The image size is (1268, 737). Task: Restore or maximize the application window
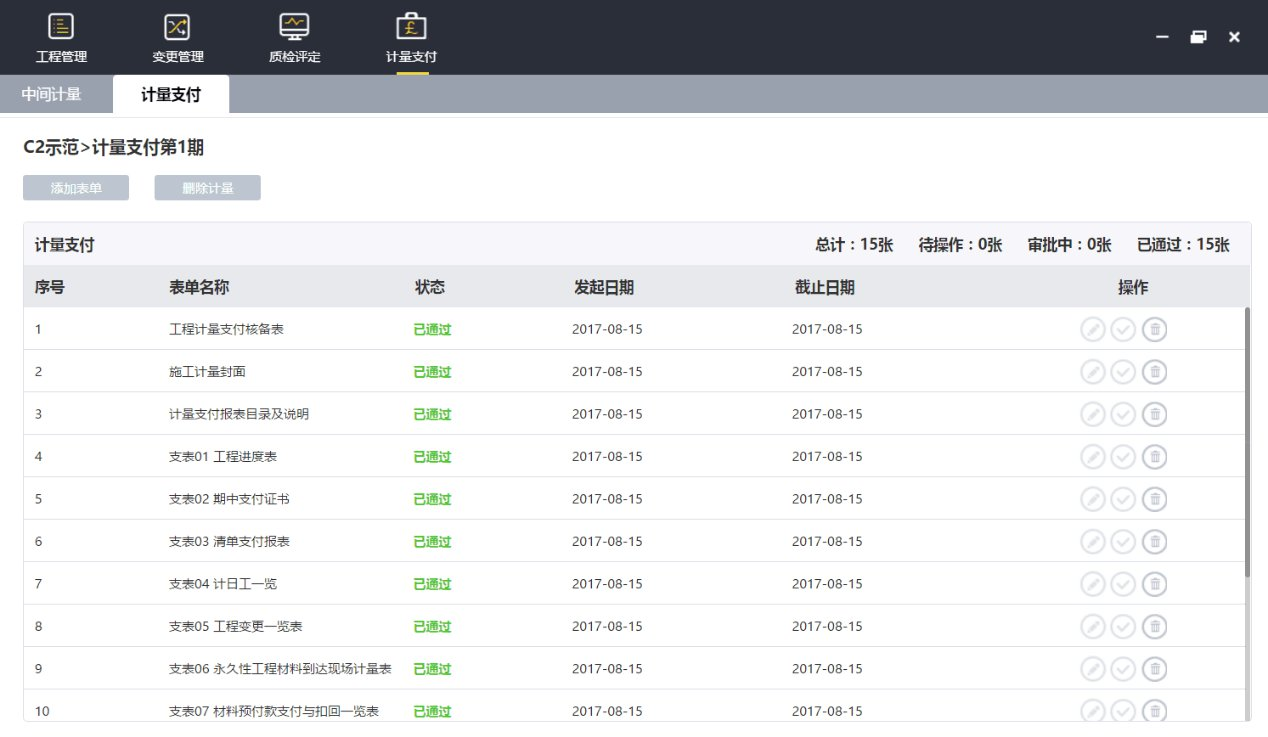[x=1198, y=37]
